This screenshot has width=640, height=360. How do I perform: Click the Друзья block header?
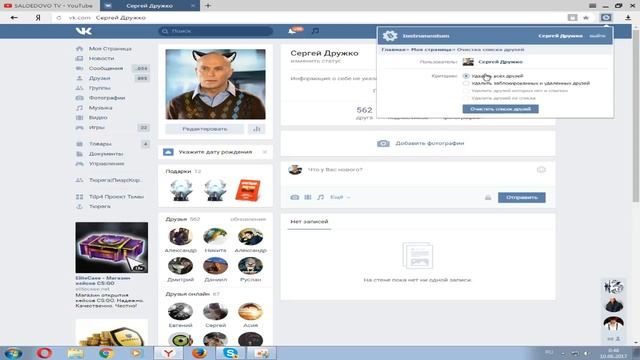tap(176, 219)
